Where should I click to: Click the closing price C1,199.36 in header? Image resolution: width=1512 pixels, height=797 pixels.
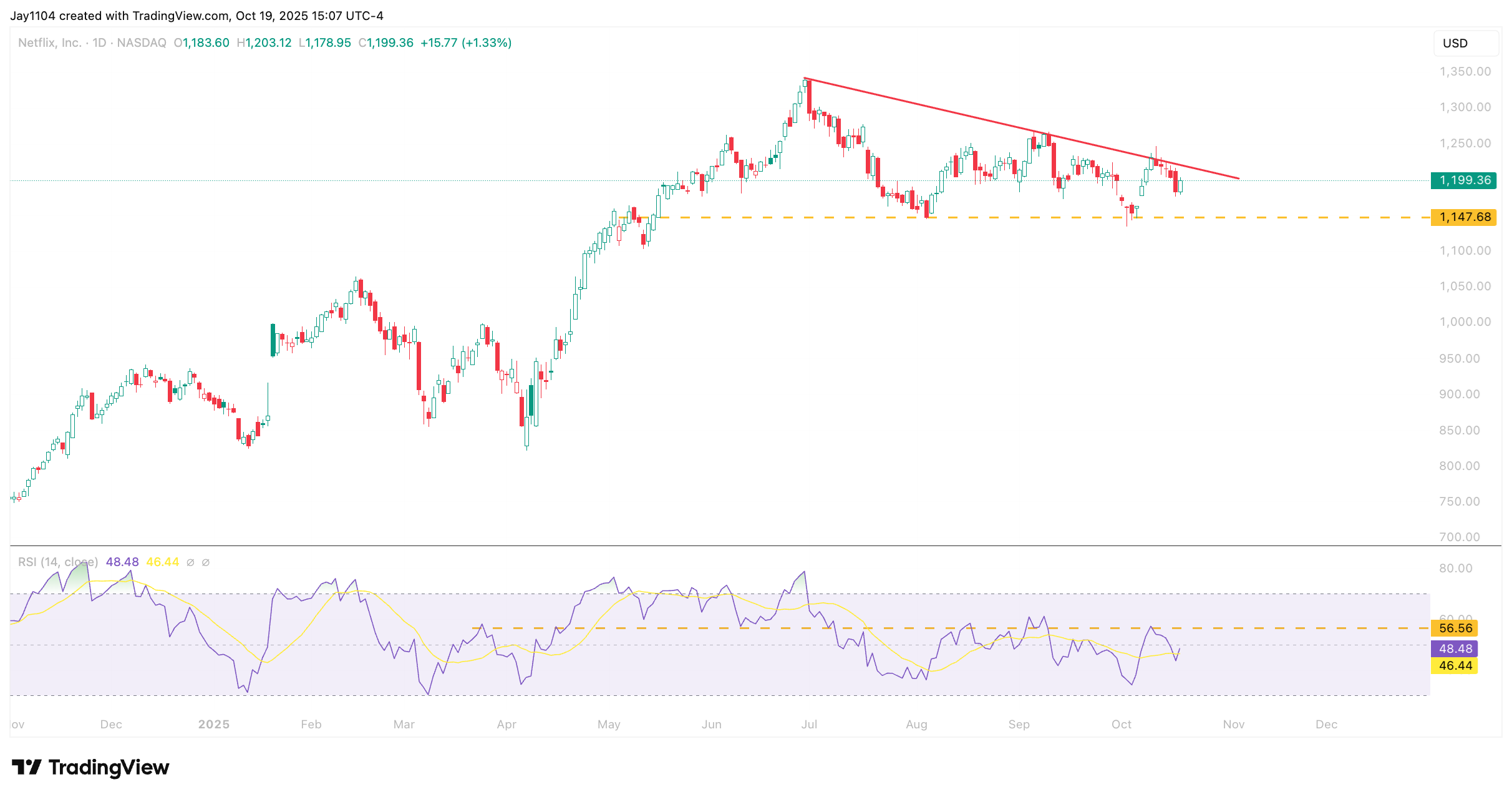385,43
